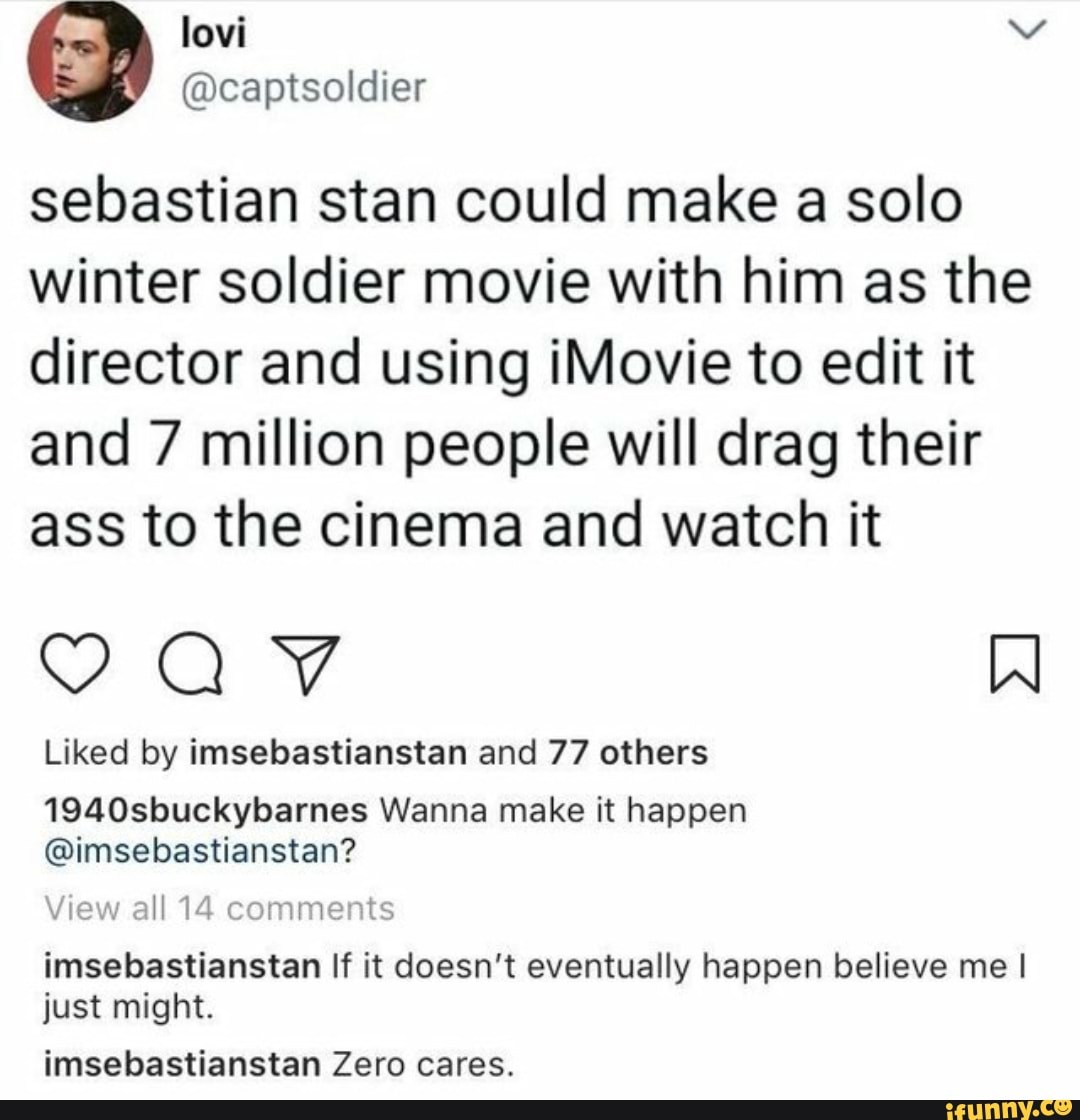1080x1120 pixels.
Task: Click the "Wanna make it happen" caption text
Action: (561, 811)
